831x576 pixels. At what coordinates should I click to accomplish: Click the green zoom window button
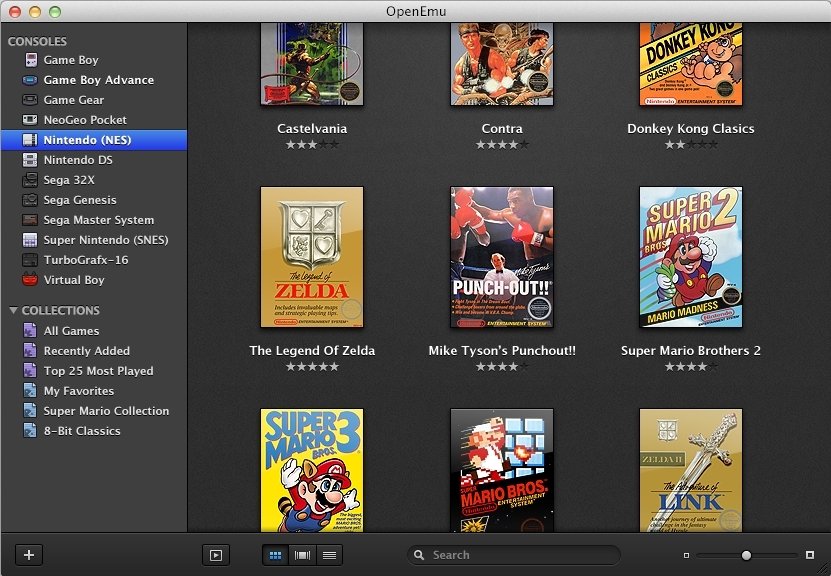(55, 12)
